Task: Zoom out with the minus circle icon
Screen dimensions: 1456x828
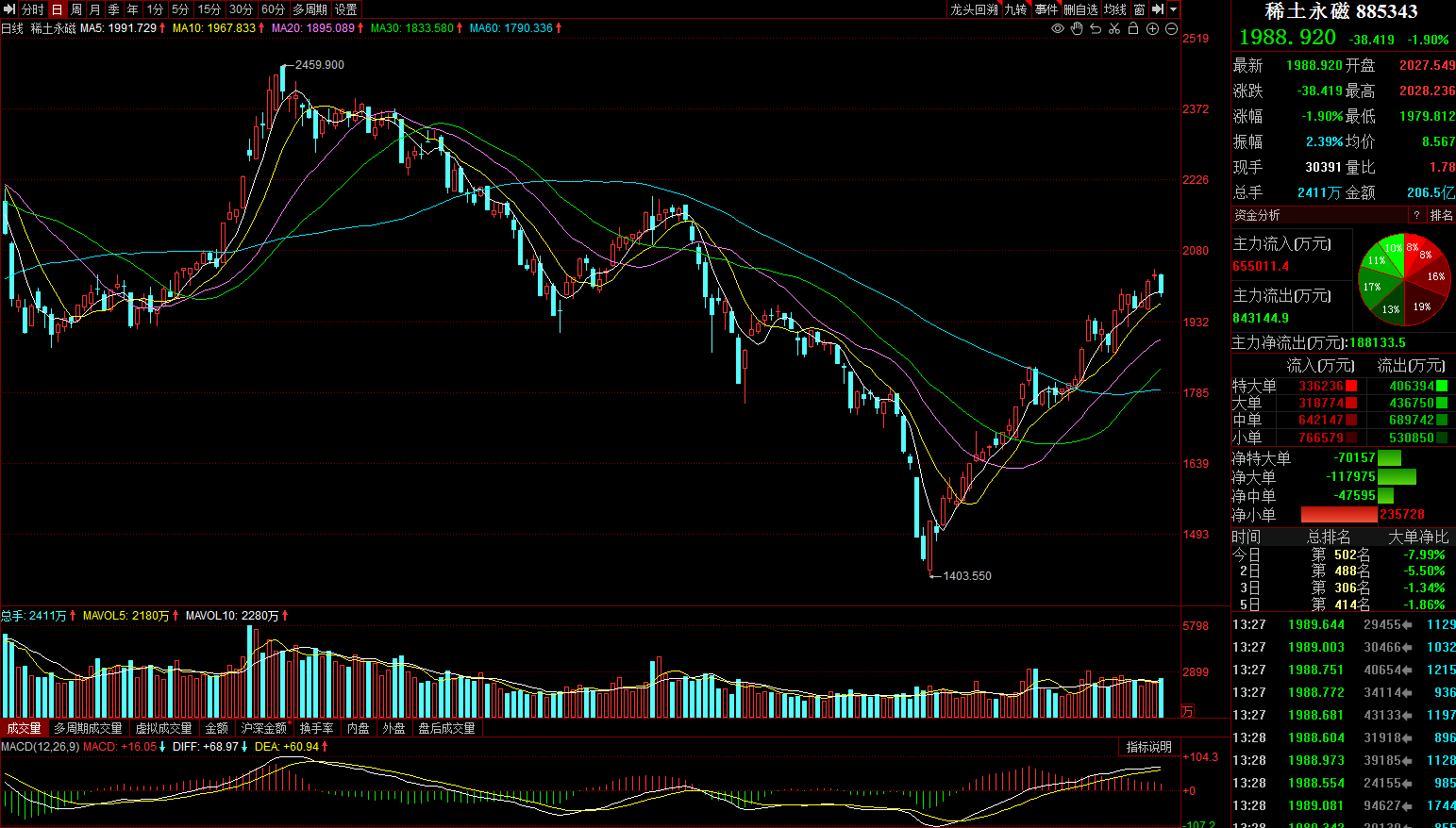Action: [1171, 28]
